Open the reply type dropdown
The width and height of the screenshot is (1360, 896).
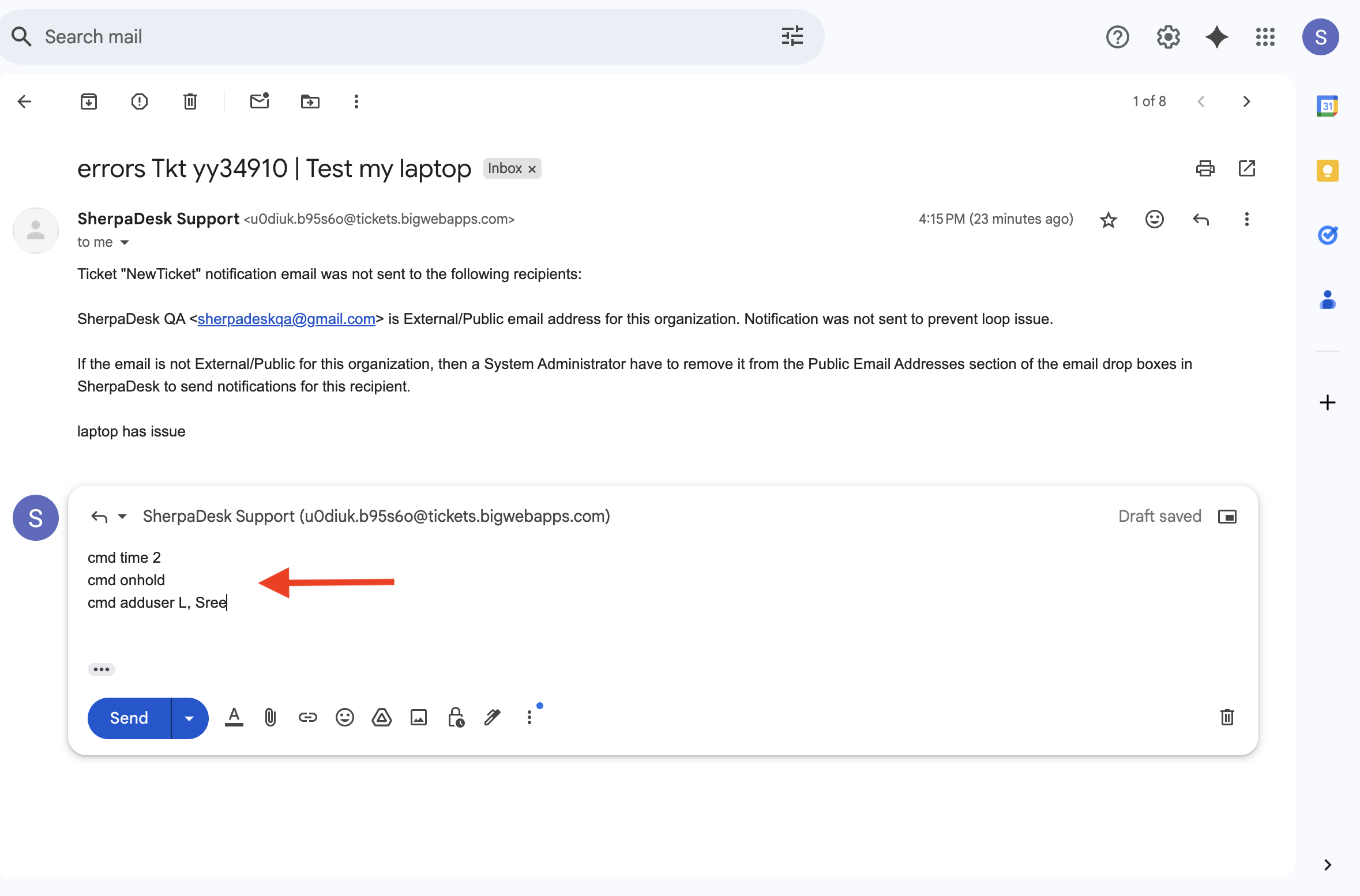tap(122, 516)
